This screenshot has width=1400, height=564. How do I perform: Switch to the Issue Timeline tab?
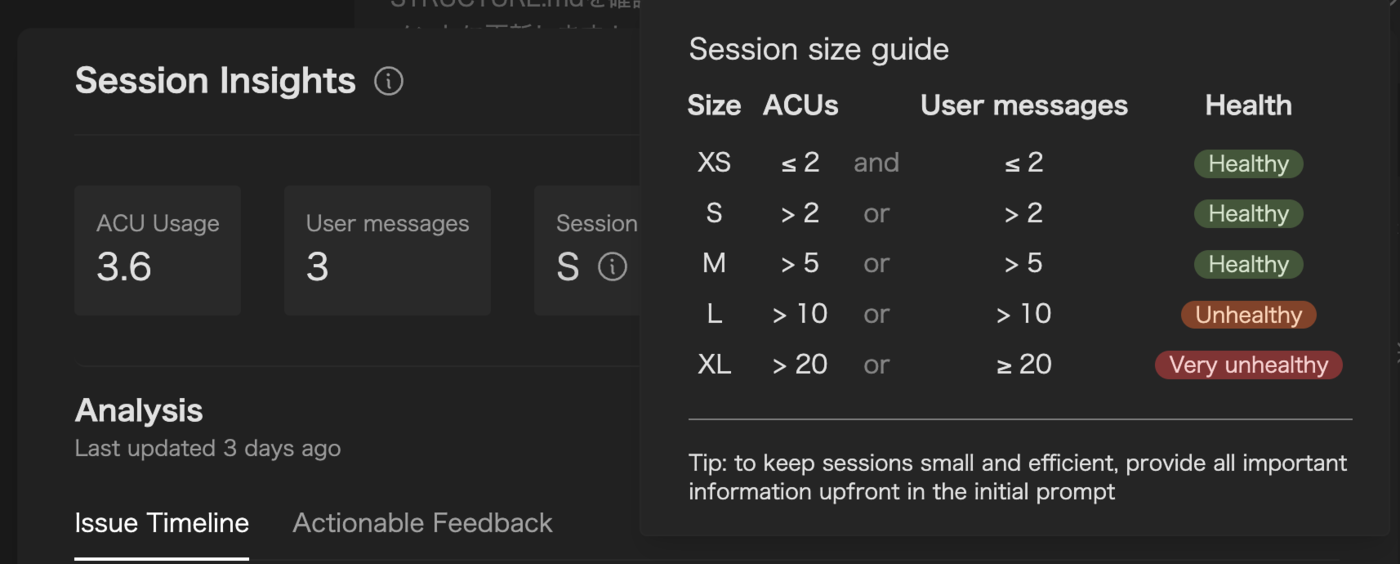coord(162,523)
